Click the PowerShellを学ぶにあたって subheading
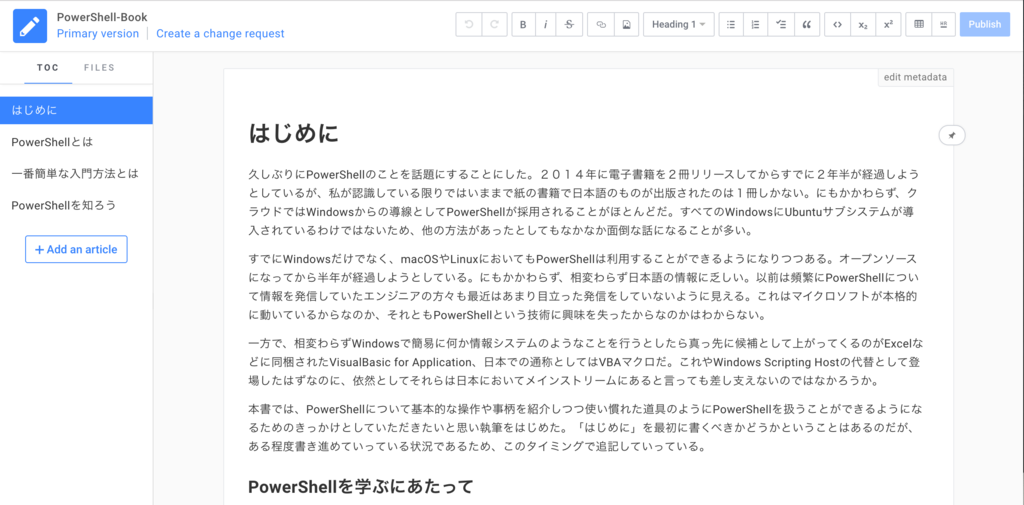Image resolution: width=1024 pixels, height=505 pixels. [x=360, y=487]
